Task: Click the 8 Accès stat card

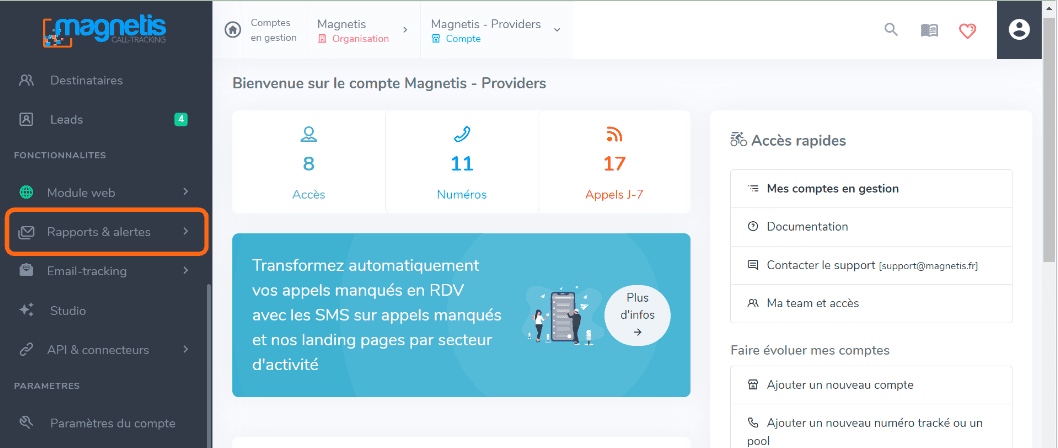Action: (308, 162)
